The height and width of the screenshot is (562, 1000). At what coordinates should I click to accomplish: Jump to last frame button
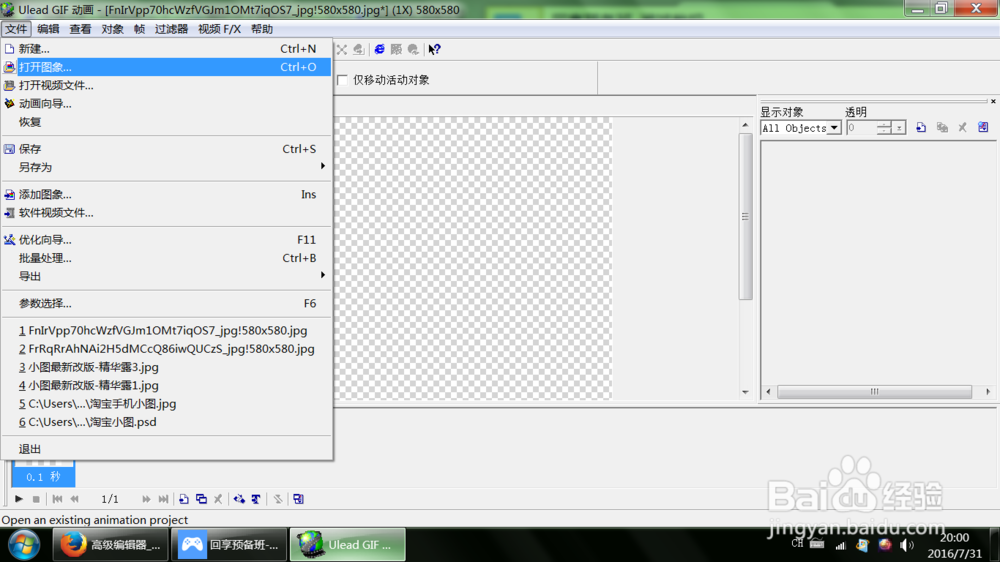(x=163, y=499)
